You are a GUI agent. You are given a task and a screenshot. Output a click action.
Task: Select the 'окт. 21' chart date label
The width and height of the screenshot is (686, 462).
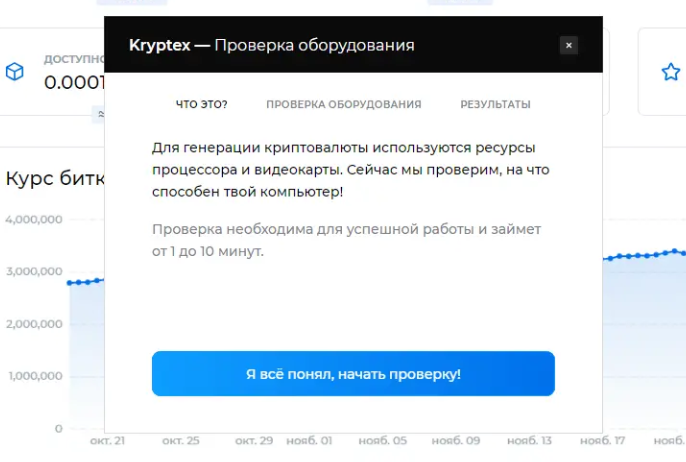[108, 441]
